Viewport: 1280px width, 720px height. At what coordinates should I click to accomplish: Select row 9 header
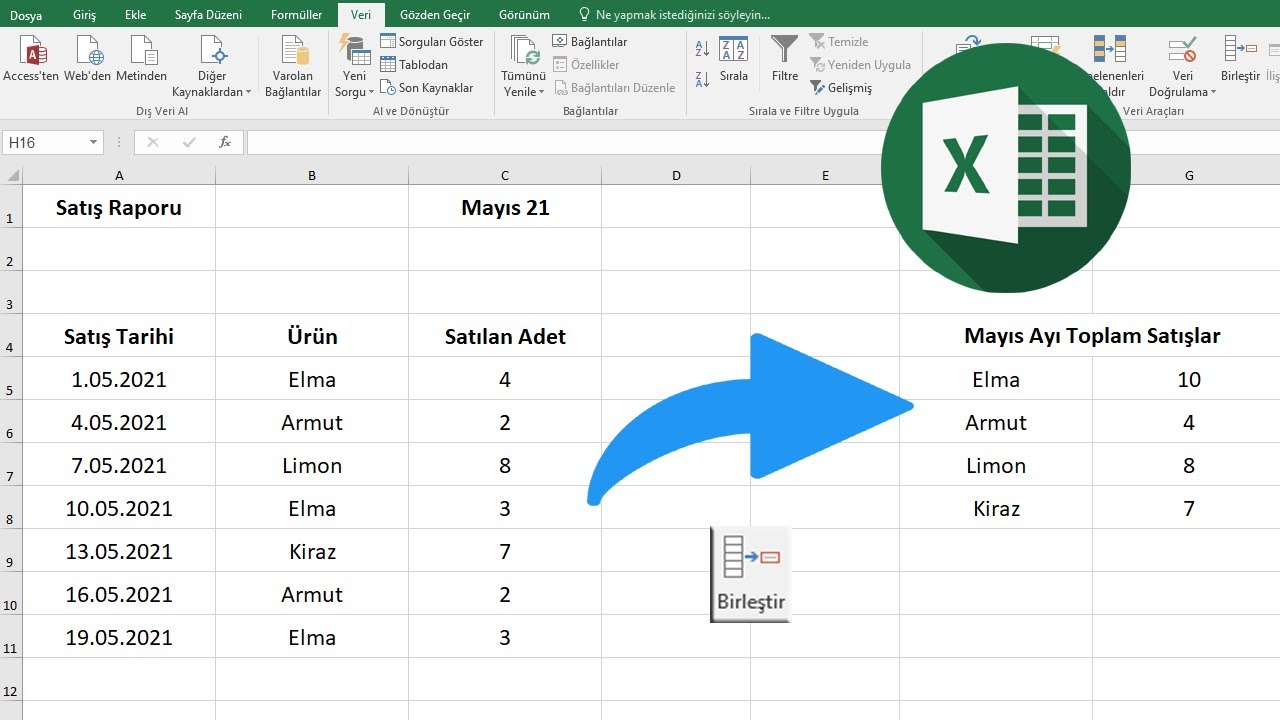11,551
